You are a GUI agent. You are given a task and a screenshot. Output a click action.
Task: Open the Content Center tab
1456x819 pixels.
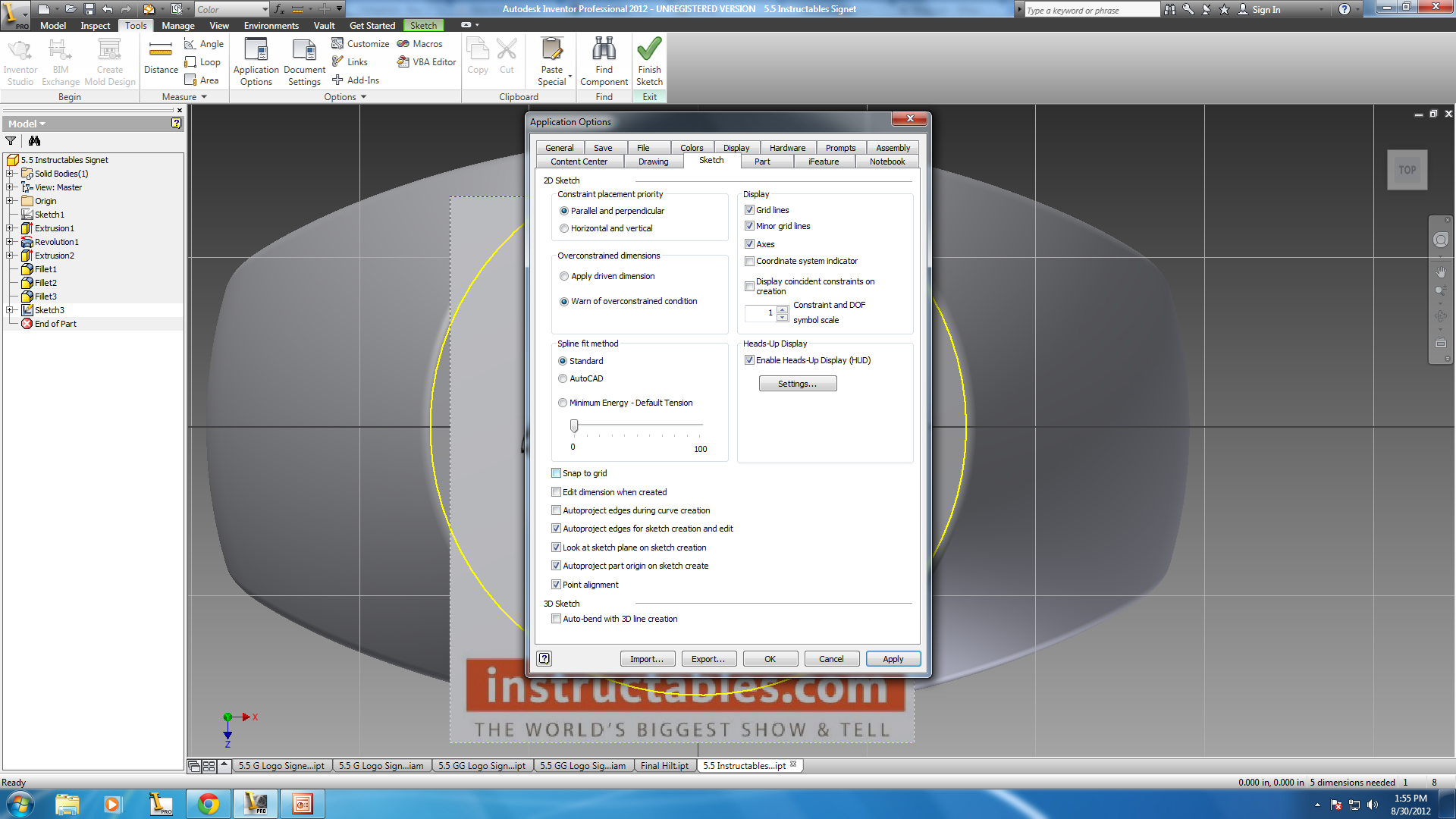pyautogui.click(x=579, y=162)
